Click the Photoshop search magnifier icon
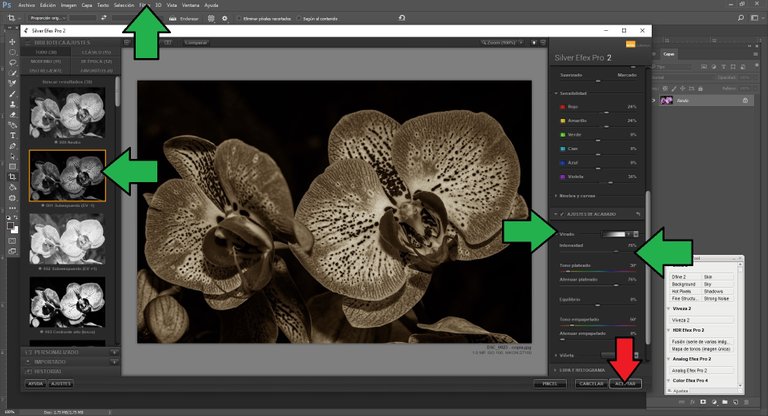Screen dimensions: 768x416 point(741,18)
